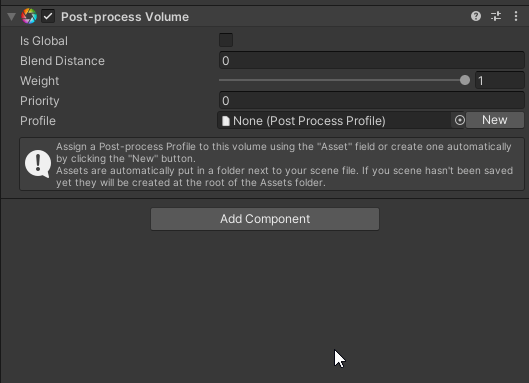Click the Weight slider track middle
The height and width of the screenshot is (383, 529).
[342, 80]
